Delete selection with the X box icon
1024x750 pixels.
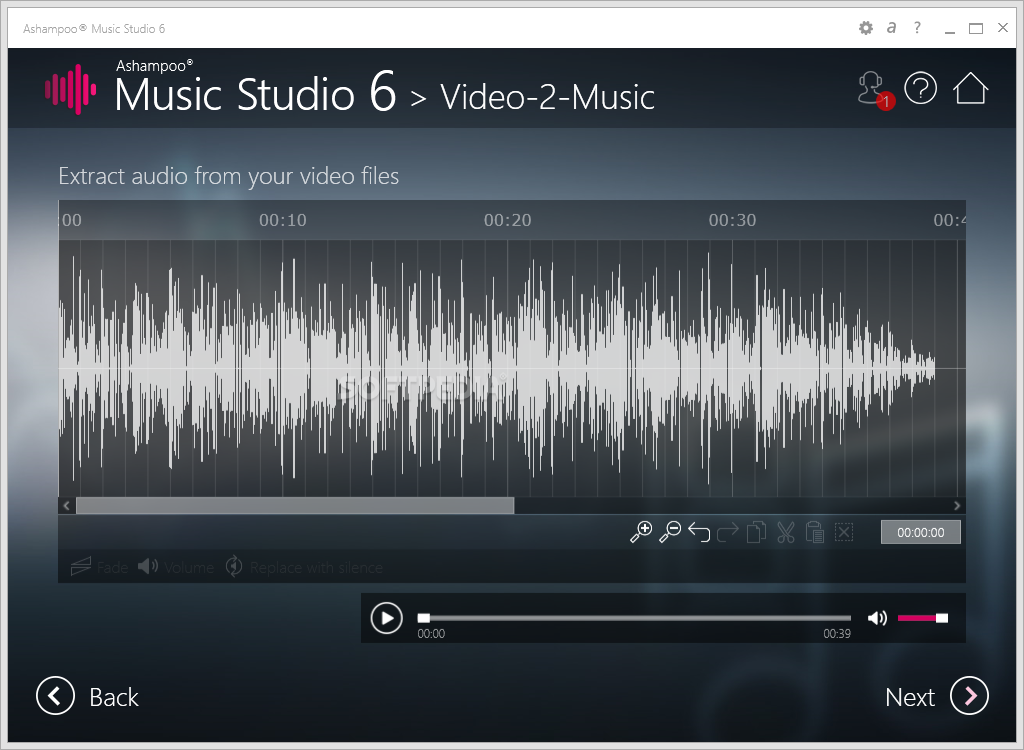pyautogui.click(x=844, y=532)
